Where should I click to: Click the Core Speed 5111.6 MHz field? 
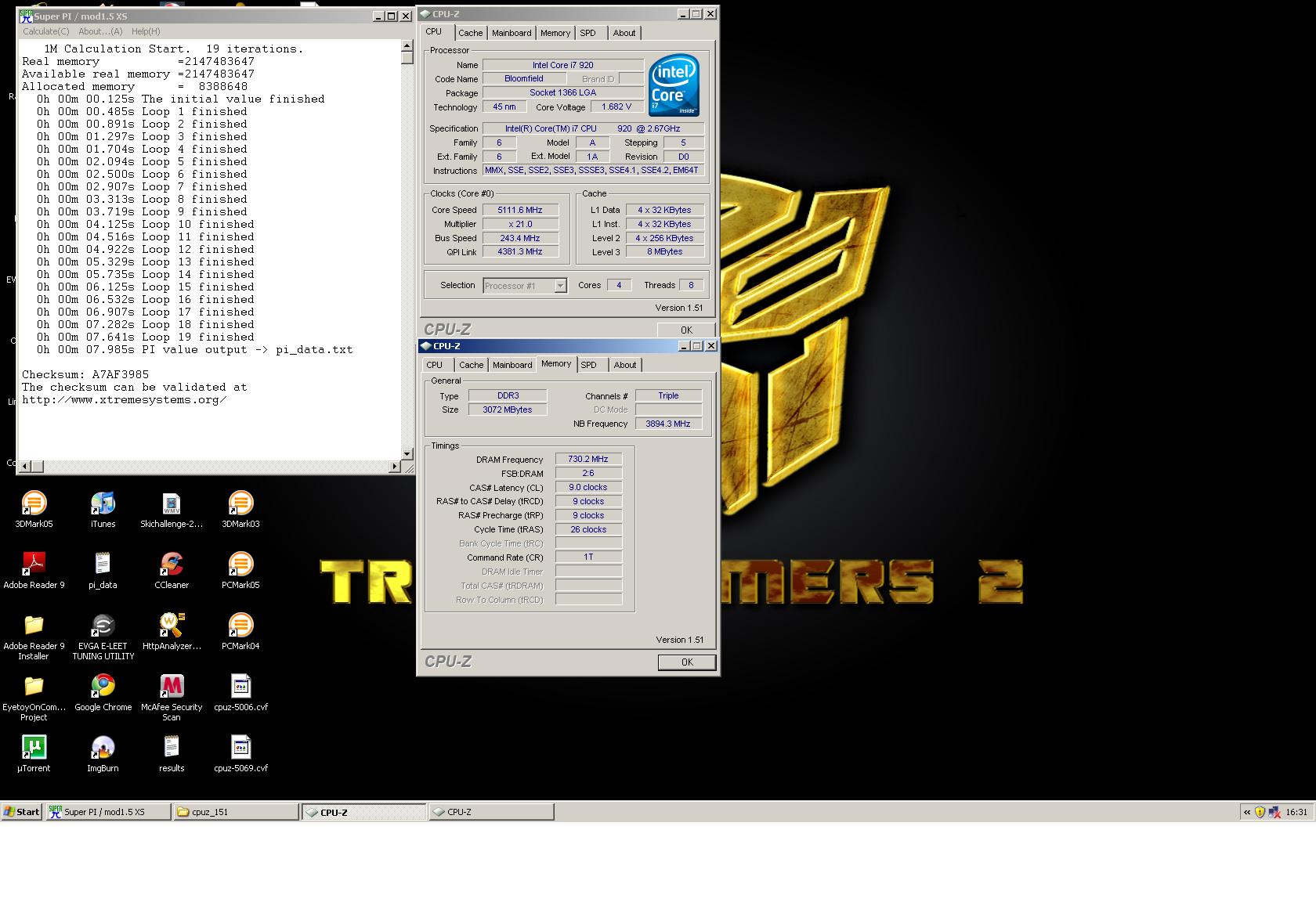[520, 210]
